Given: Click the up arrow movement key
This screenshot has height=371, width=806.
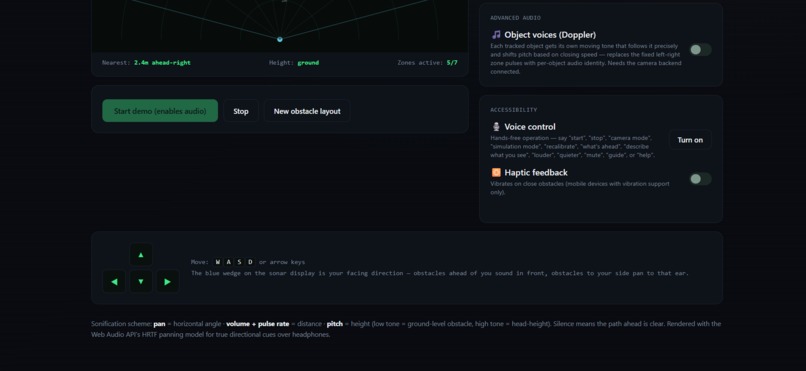Looking at the screenshot, I should coord(141,254).
